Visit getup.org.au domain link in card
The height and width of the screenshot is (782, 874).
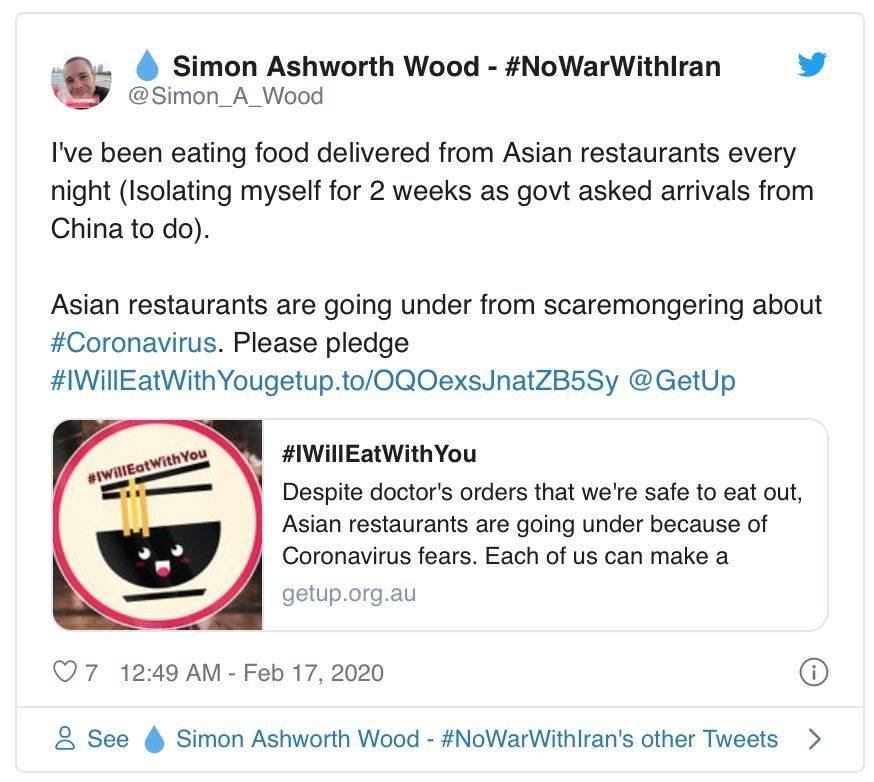349,593
